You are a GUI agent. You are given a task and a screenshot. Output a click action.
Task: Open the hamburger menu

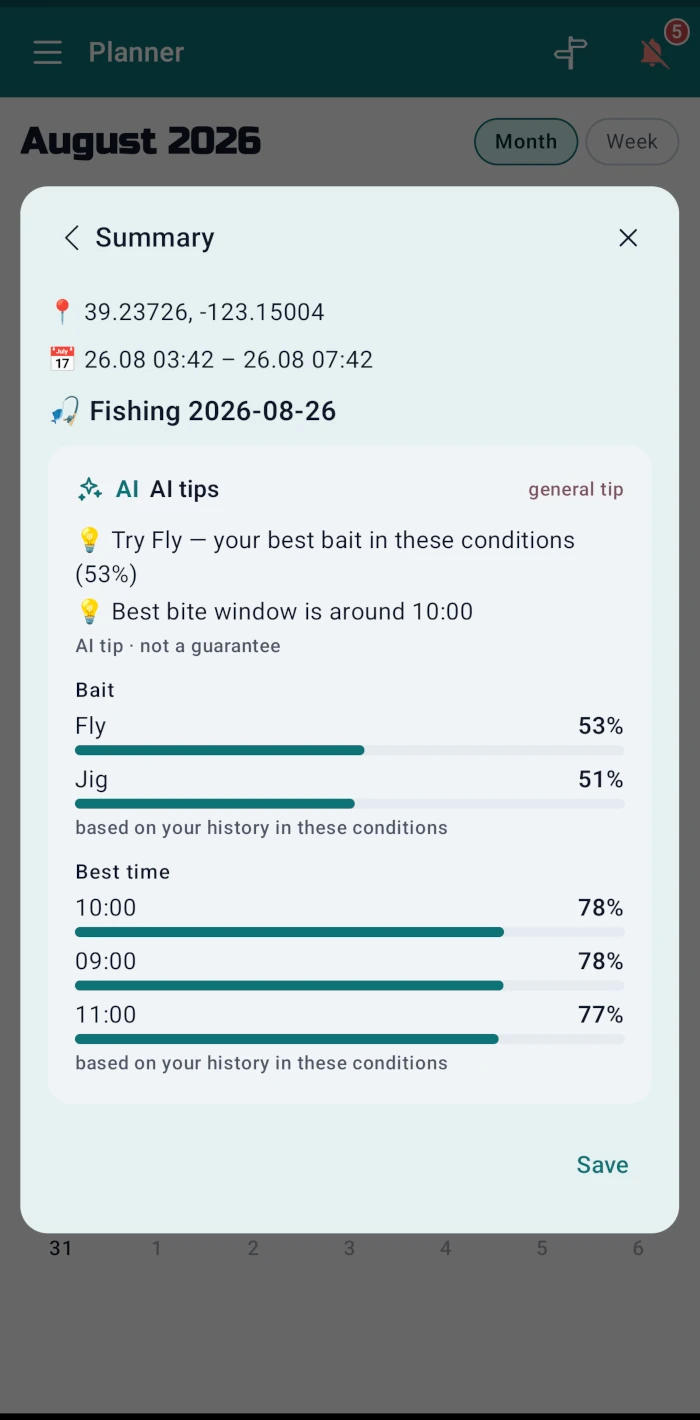click(47, 52)
